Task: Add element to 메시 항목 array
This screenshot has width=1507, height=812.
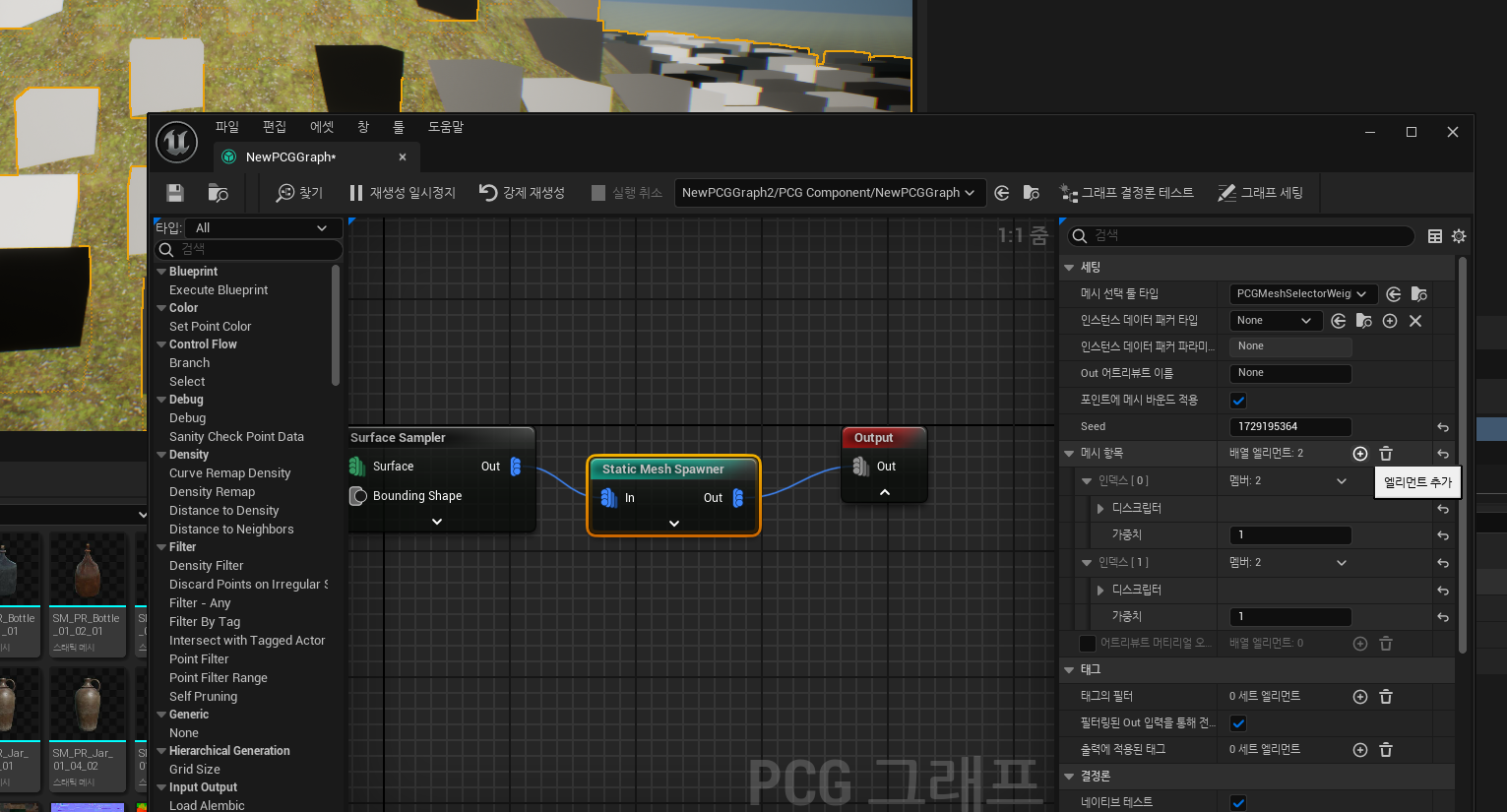Action: pos(1360,454)
